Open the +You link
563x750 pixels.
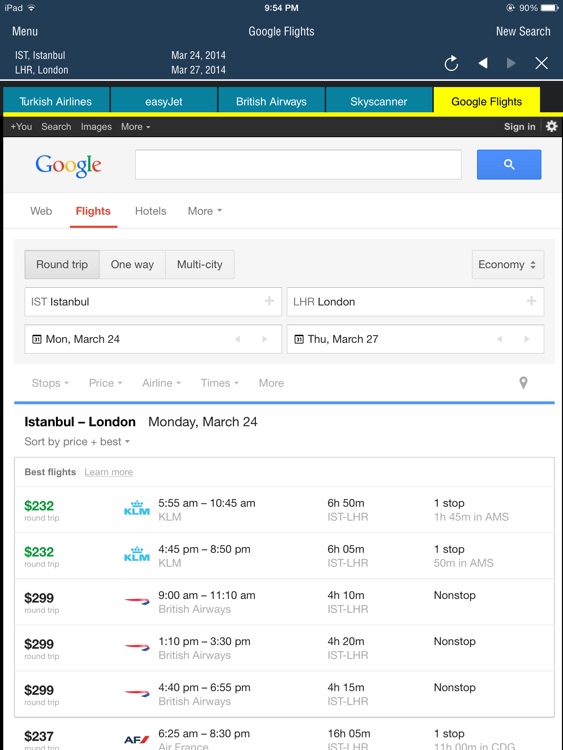tap(22, 127)
